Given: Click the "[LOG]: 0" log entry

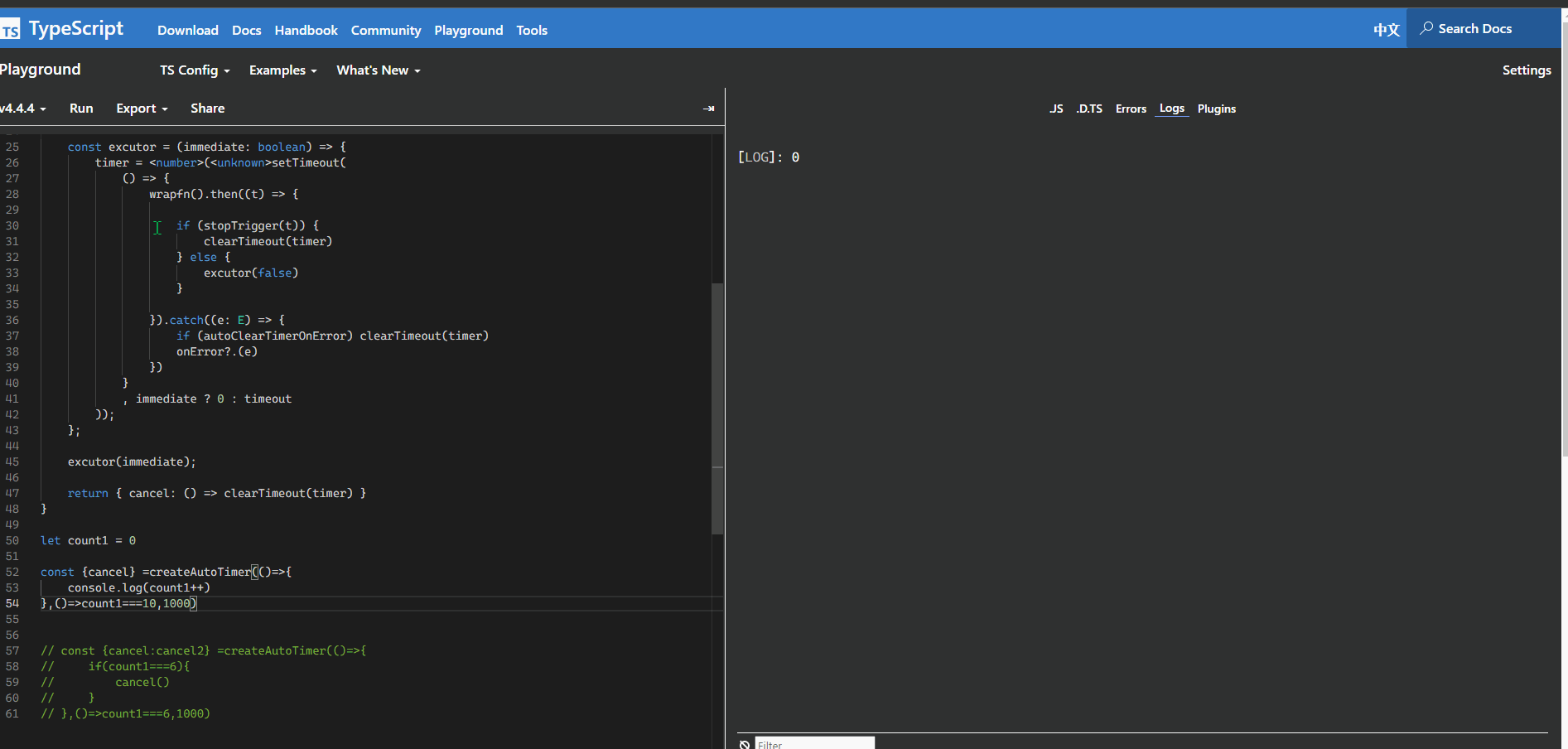Looking at the screenshot, I should pyautogui.click(x=769, y=157).
